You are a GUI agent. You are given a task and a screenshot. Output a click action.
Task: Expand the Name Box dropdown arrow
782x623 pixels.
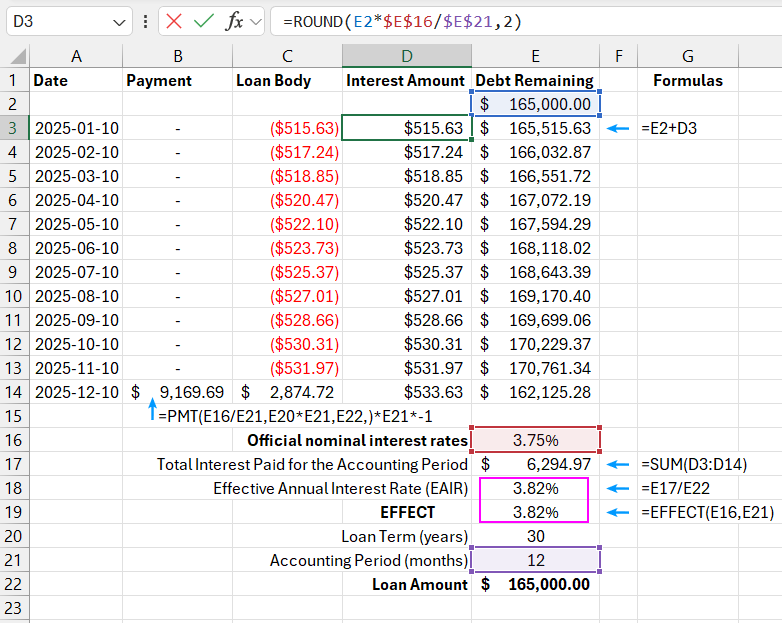point(119,22)
